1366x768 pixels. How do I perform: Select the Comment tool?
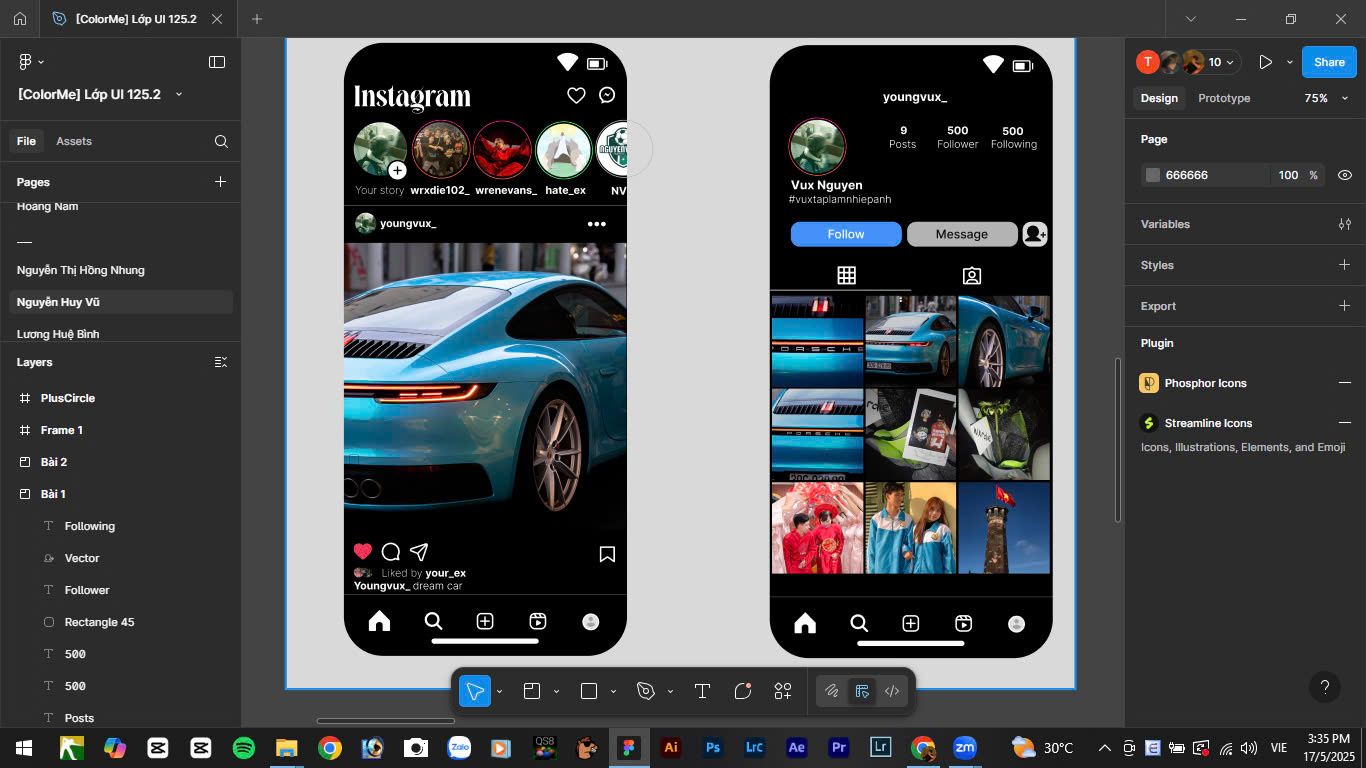click(x=742, y=691)
